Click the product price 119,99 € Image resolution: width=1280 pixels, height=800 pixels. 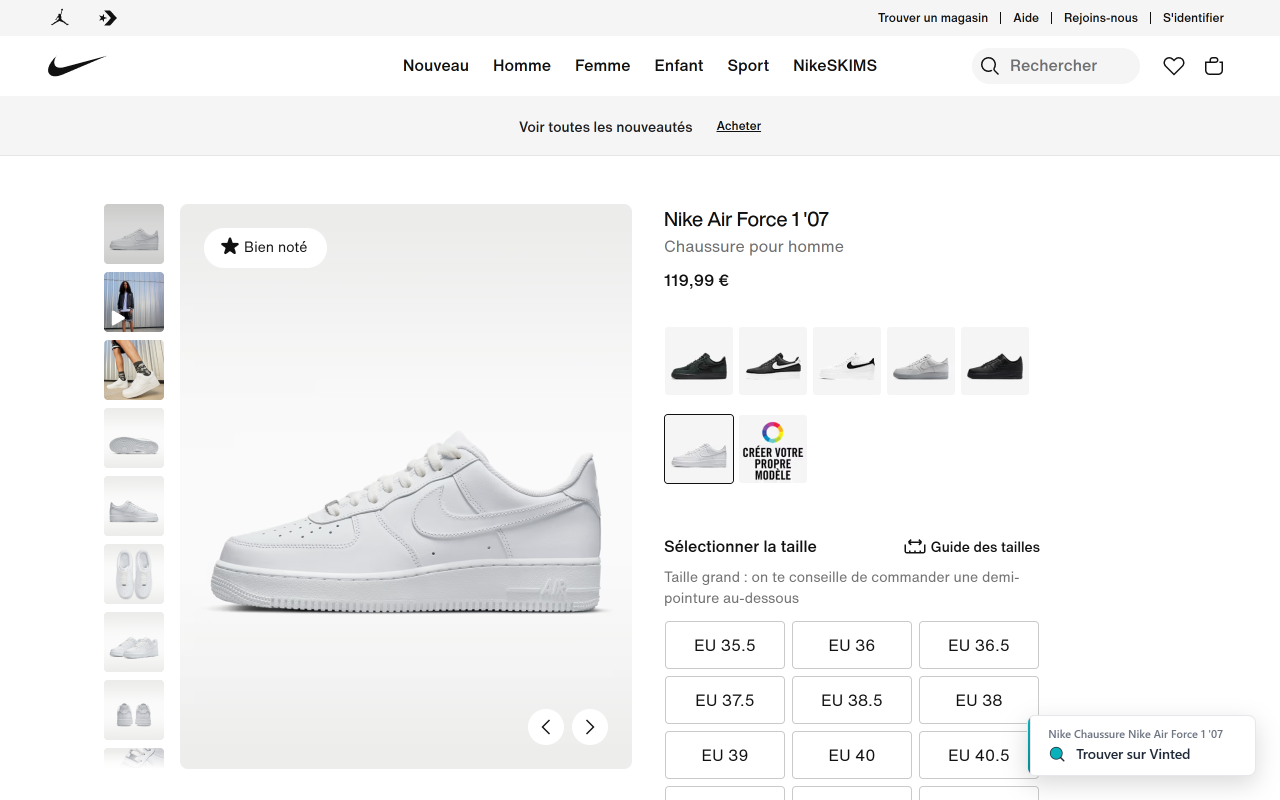pyautogui.click(x=696, y=281)
